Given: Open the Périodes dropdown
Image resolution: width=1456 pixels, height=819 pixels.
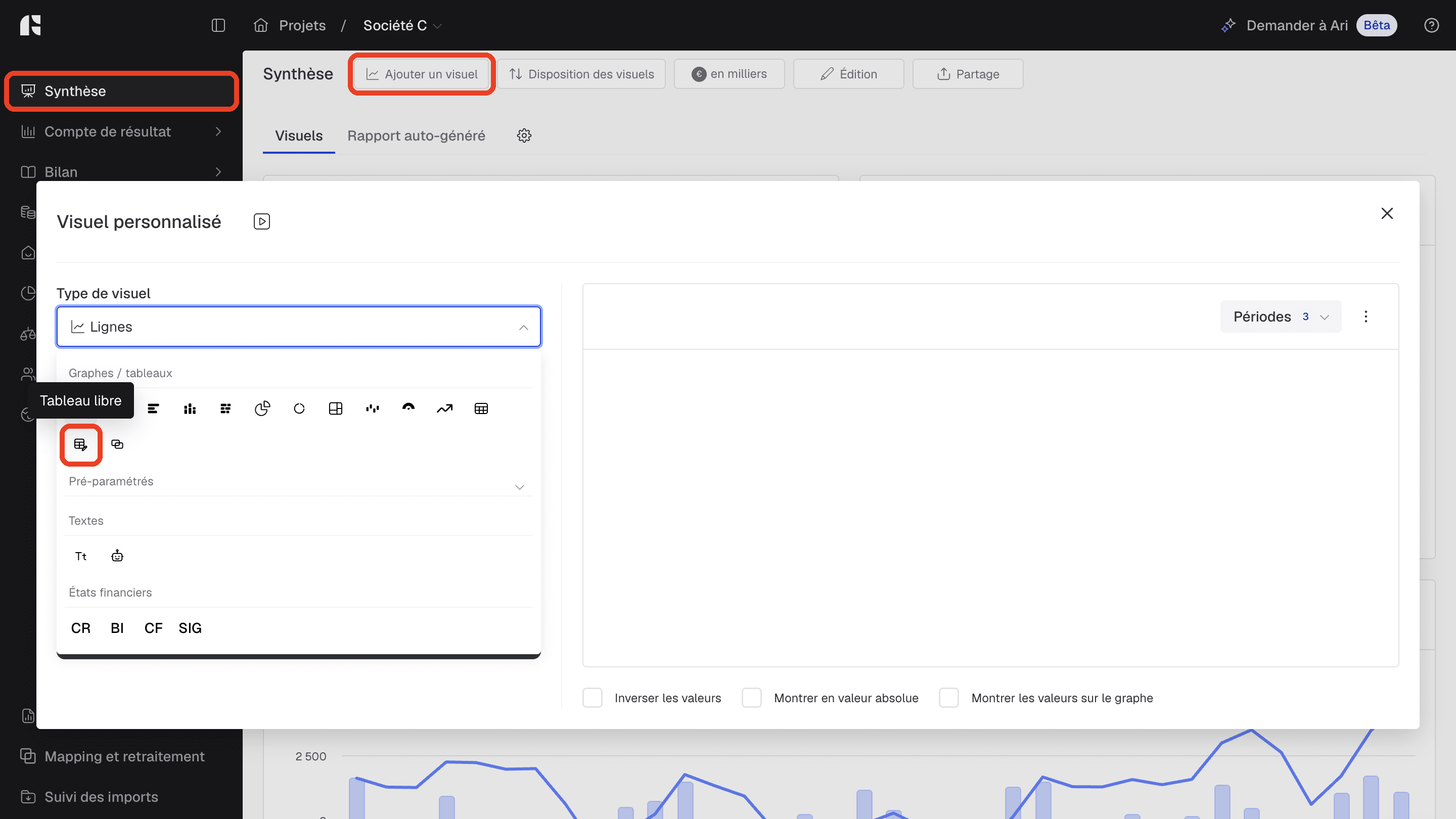Looking at the screenshot, I should coord(1280,316).
